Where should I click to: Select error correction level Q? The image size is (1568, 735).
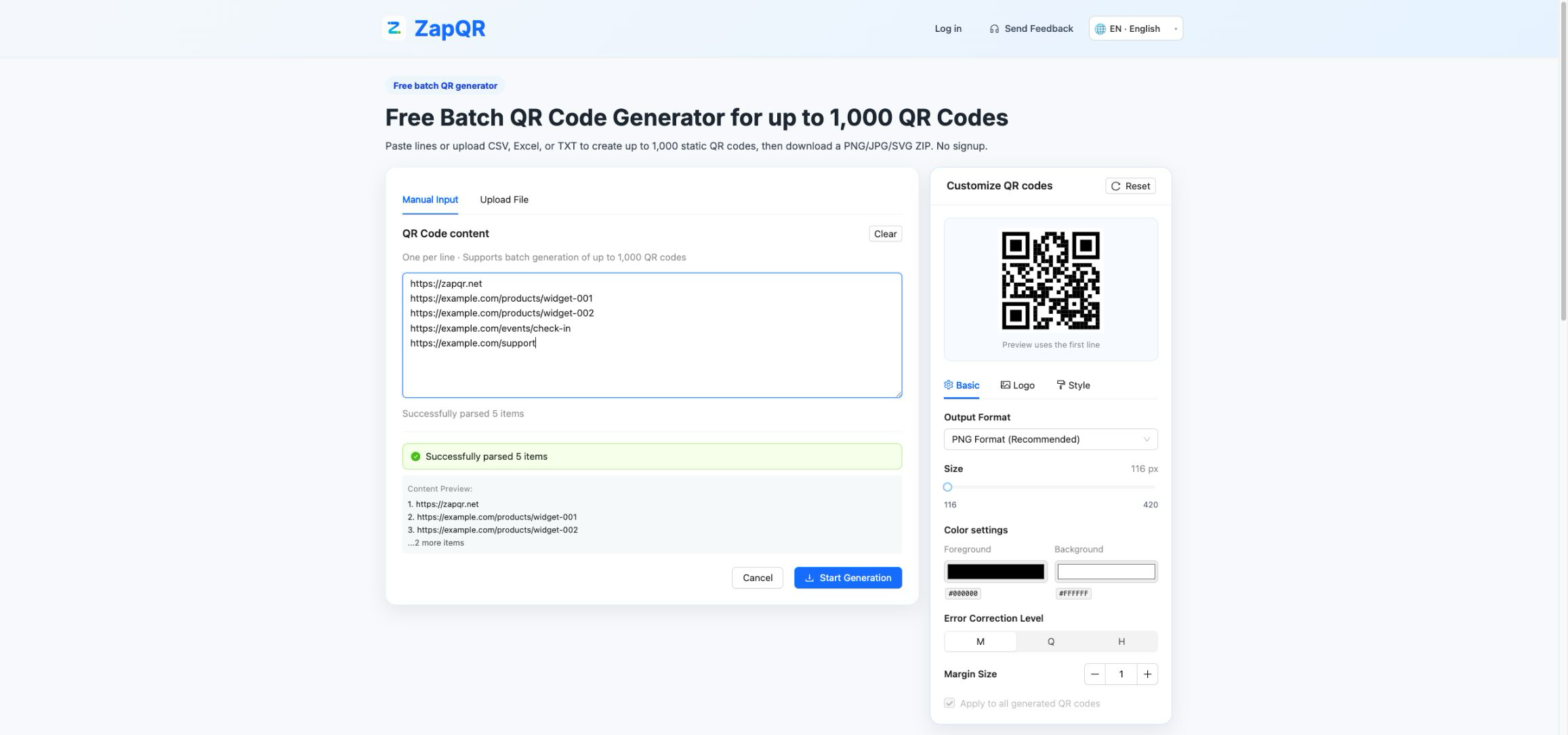coord(1051,641)
